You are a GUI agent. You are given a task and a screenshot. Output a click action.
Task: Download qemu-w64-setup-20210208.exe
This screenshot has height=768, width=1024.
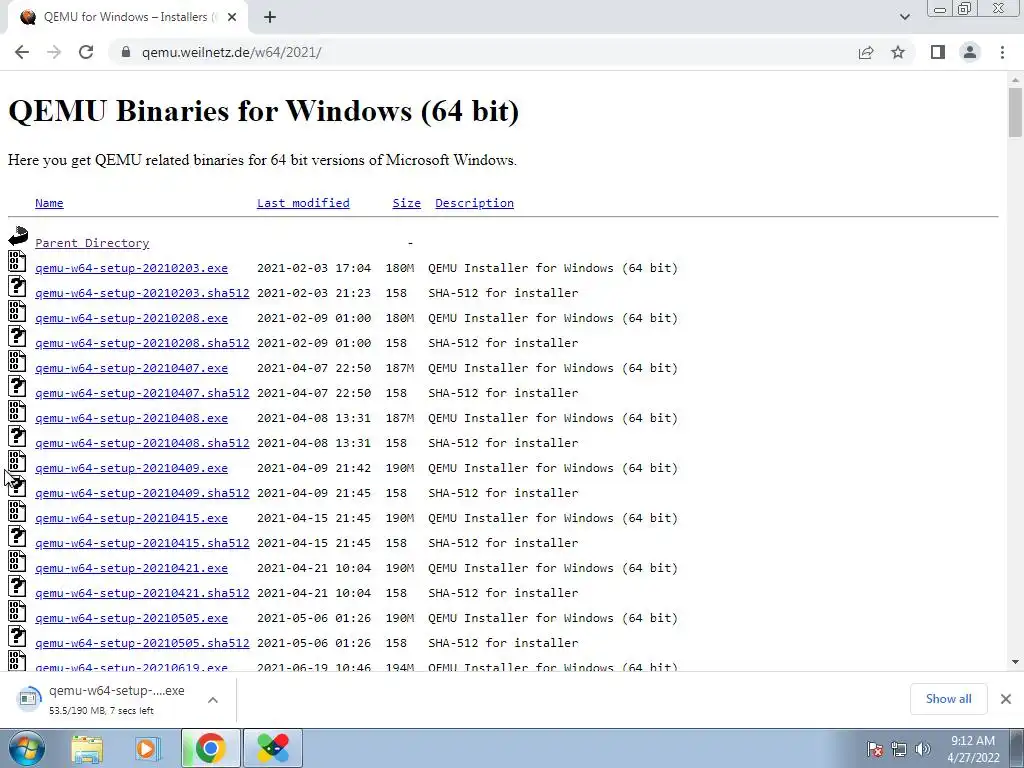(131, 318)
